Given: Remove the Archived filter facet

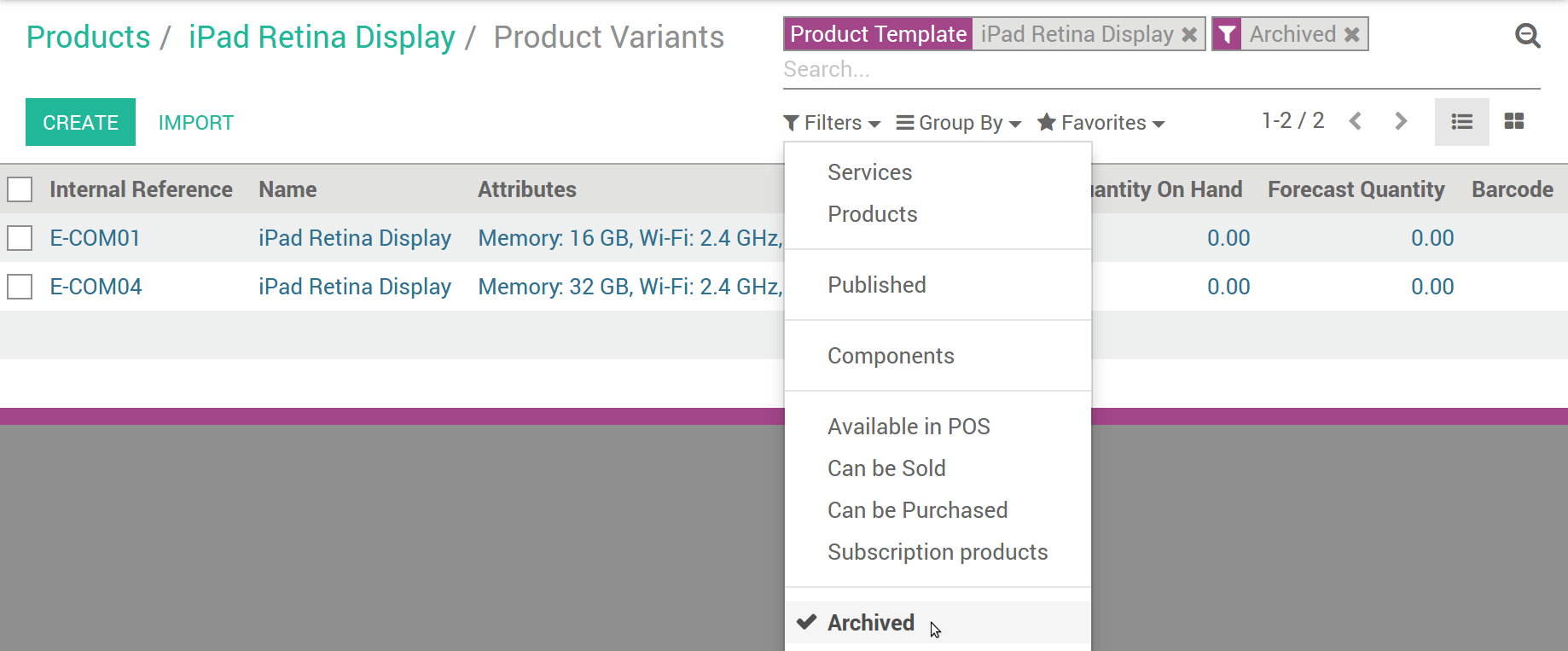Looking at the screenshot, I should 1352,35.
